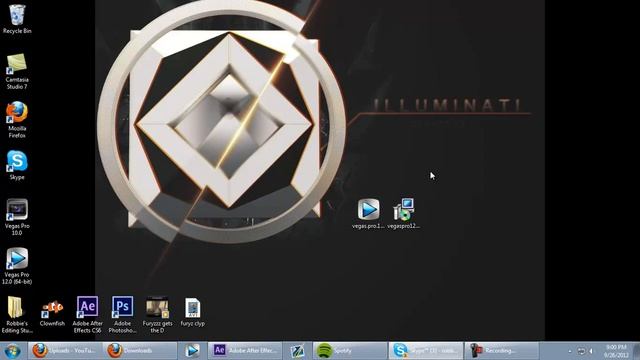Screen dimensions: 640x360
Task: Click the pen-and-paper taskbar icon
Action: (298, 351)
